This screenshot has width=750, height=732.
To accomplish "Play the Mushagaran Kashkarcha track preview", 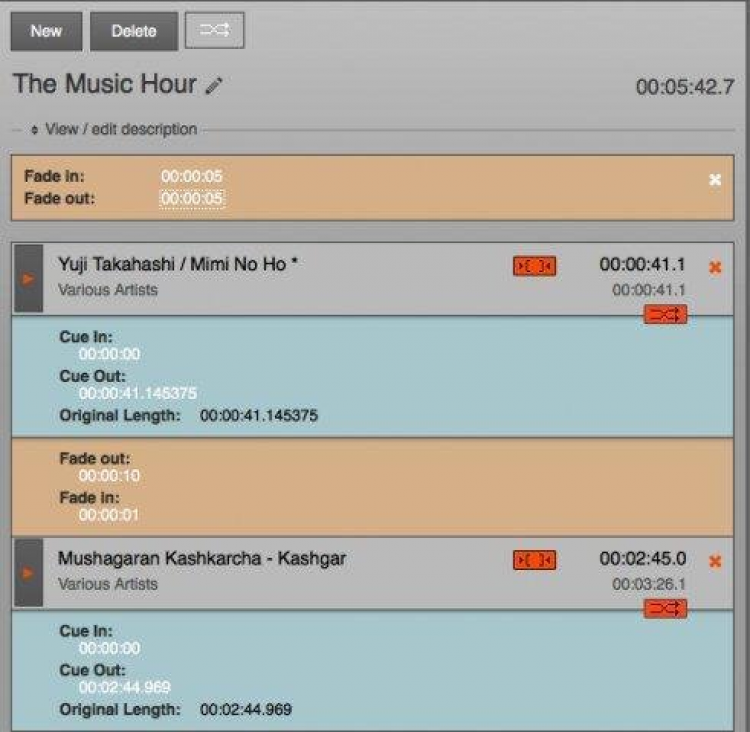I will [29, 573].
